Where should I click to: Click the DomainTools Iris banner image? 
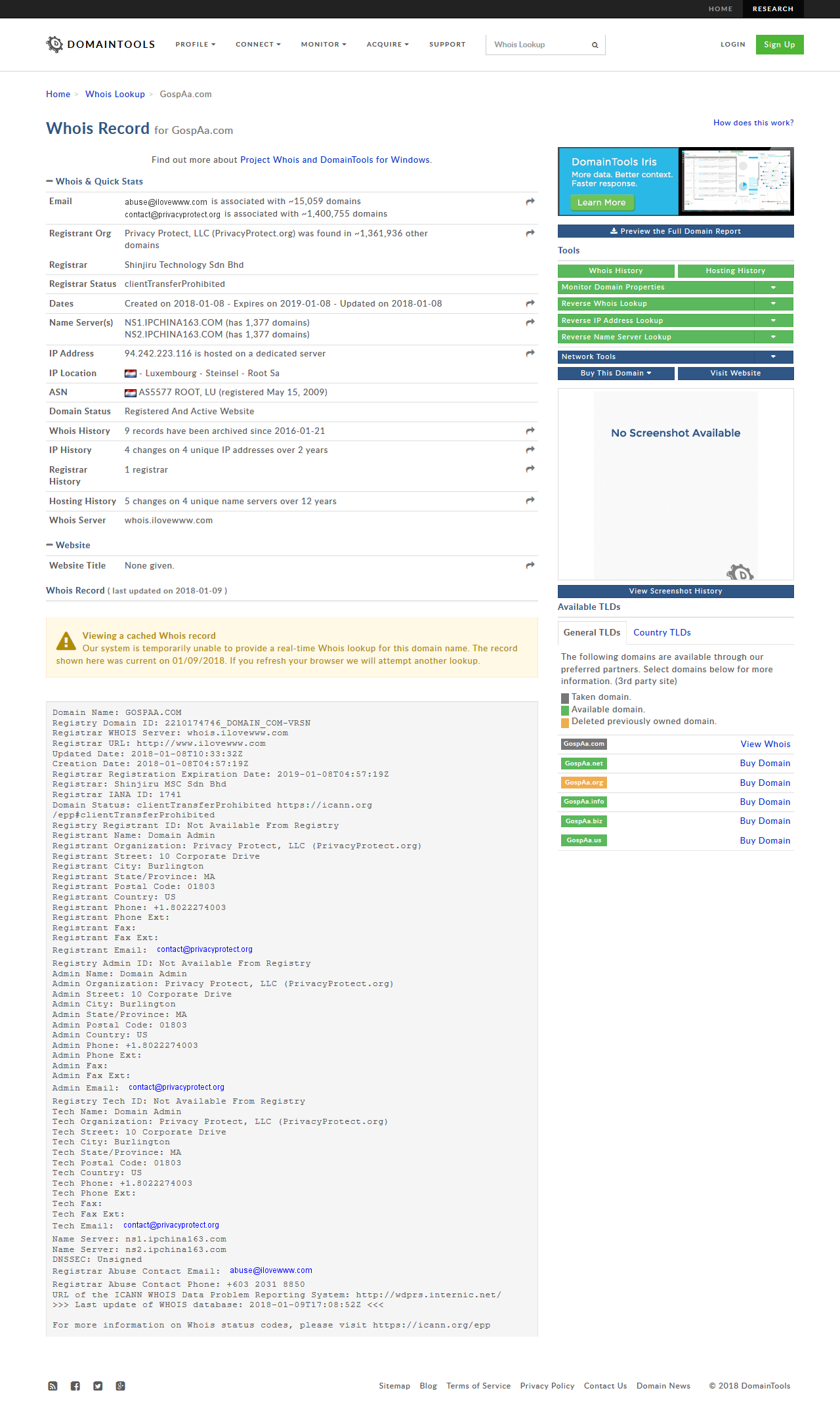pyautogui.click(x=676, y=181)
